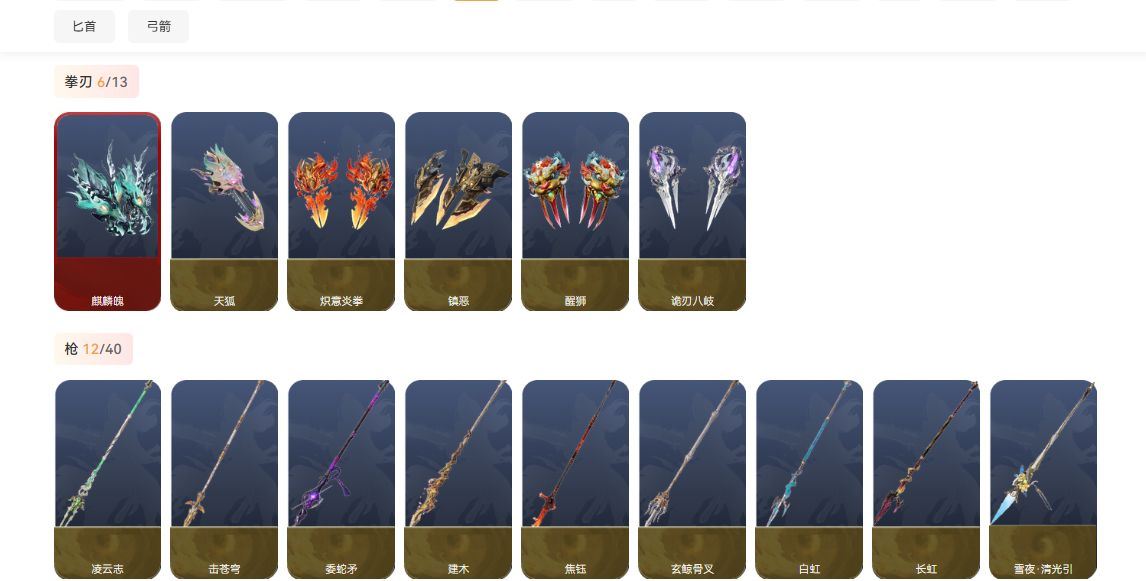Select the 长虹 dark red spear
This screenshot has height=581, width=1146.
926,479
